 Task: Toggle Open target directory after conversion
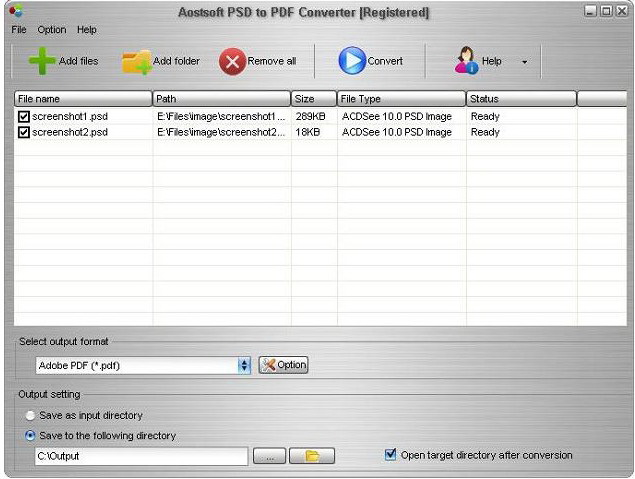tap(390, 454)
